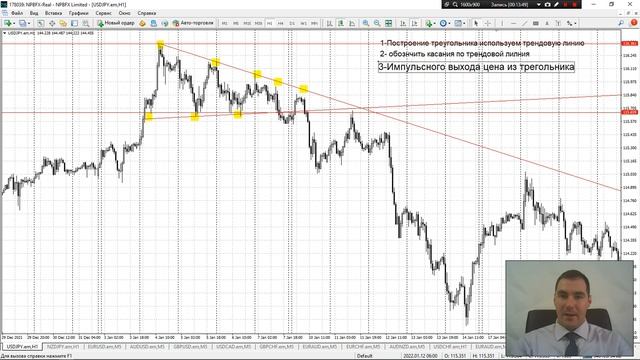Viewport: 640px width, 360px height.
Task: Switch to W1 timeframe
Action: coord(303,24)
